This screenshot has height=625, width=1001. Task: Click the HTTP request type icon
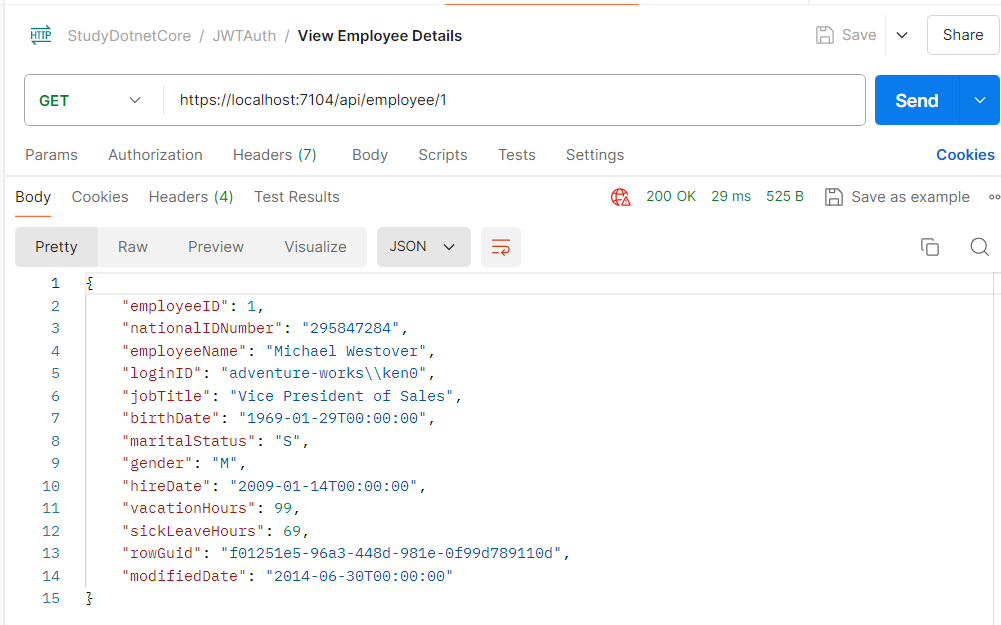pyautogui.click(x=41, y=35)
